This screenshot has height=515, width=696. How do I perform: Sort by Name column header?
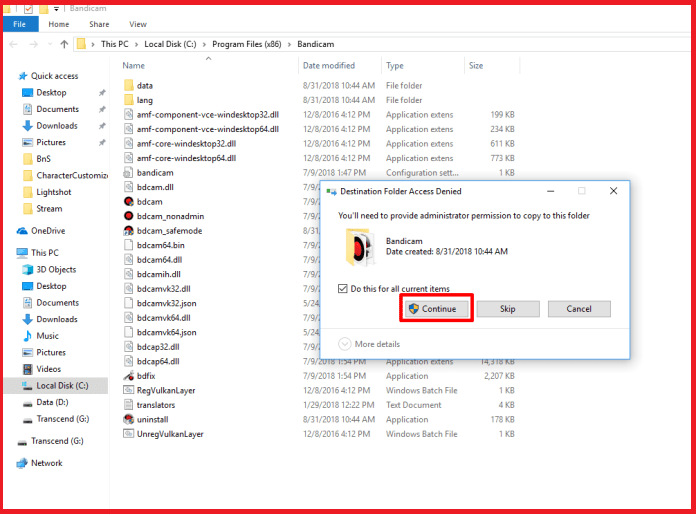[134, 65]
